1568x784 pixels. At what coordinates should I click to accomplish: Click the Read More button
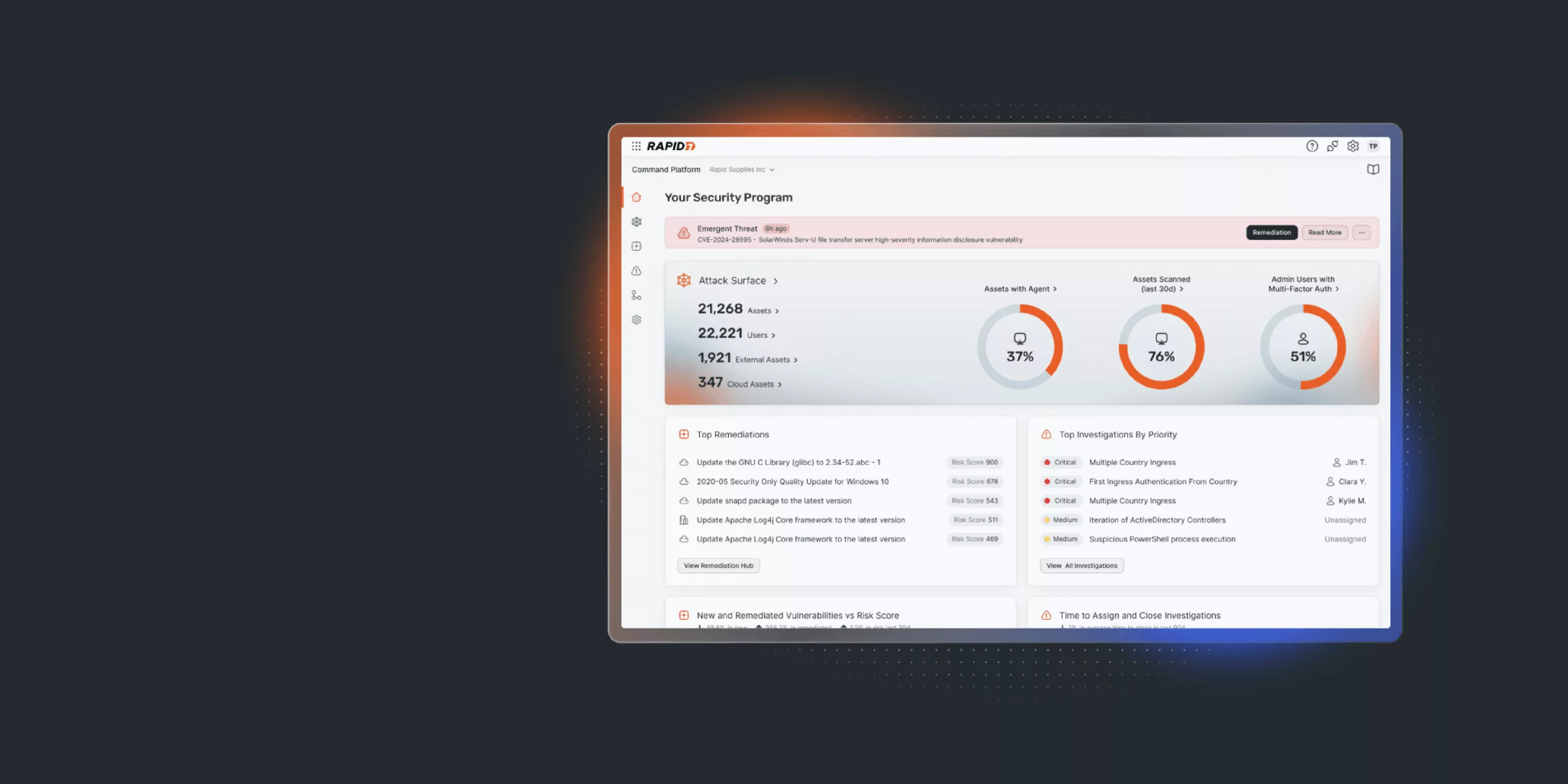coord(1324,233)
